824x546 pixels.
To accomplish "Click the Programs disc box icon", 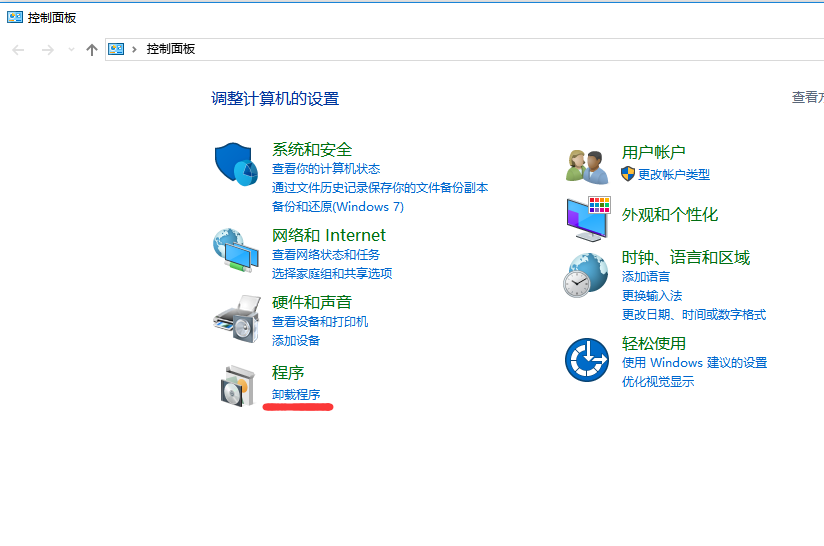I will (236, 386).
